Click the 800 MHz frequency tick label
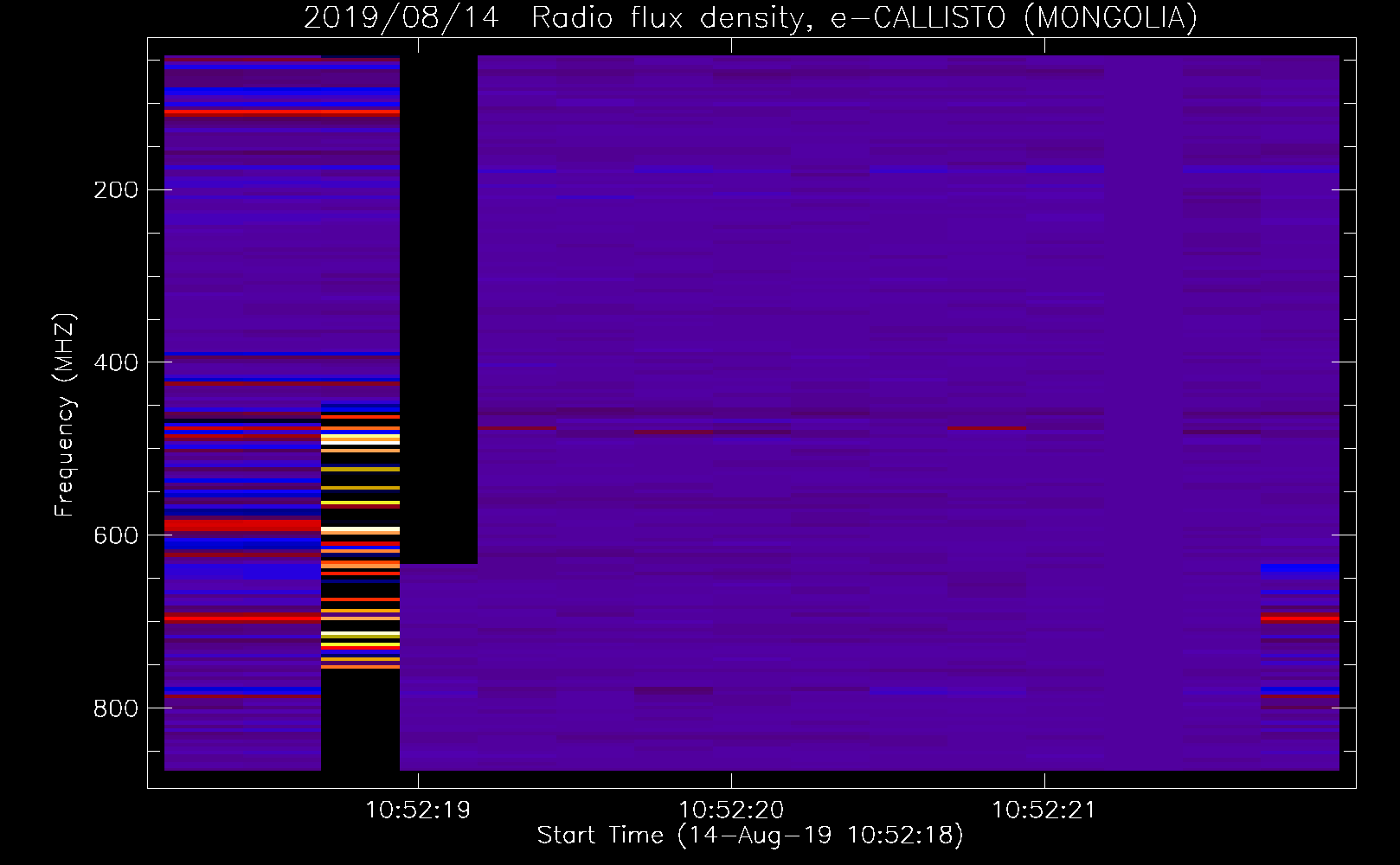This screenshot has width=1400, height=865. [116, 708]
